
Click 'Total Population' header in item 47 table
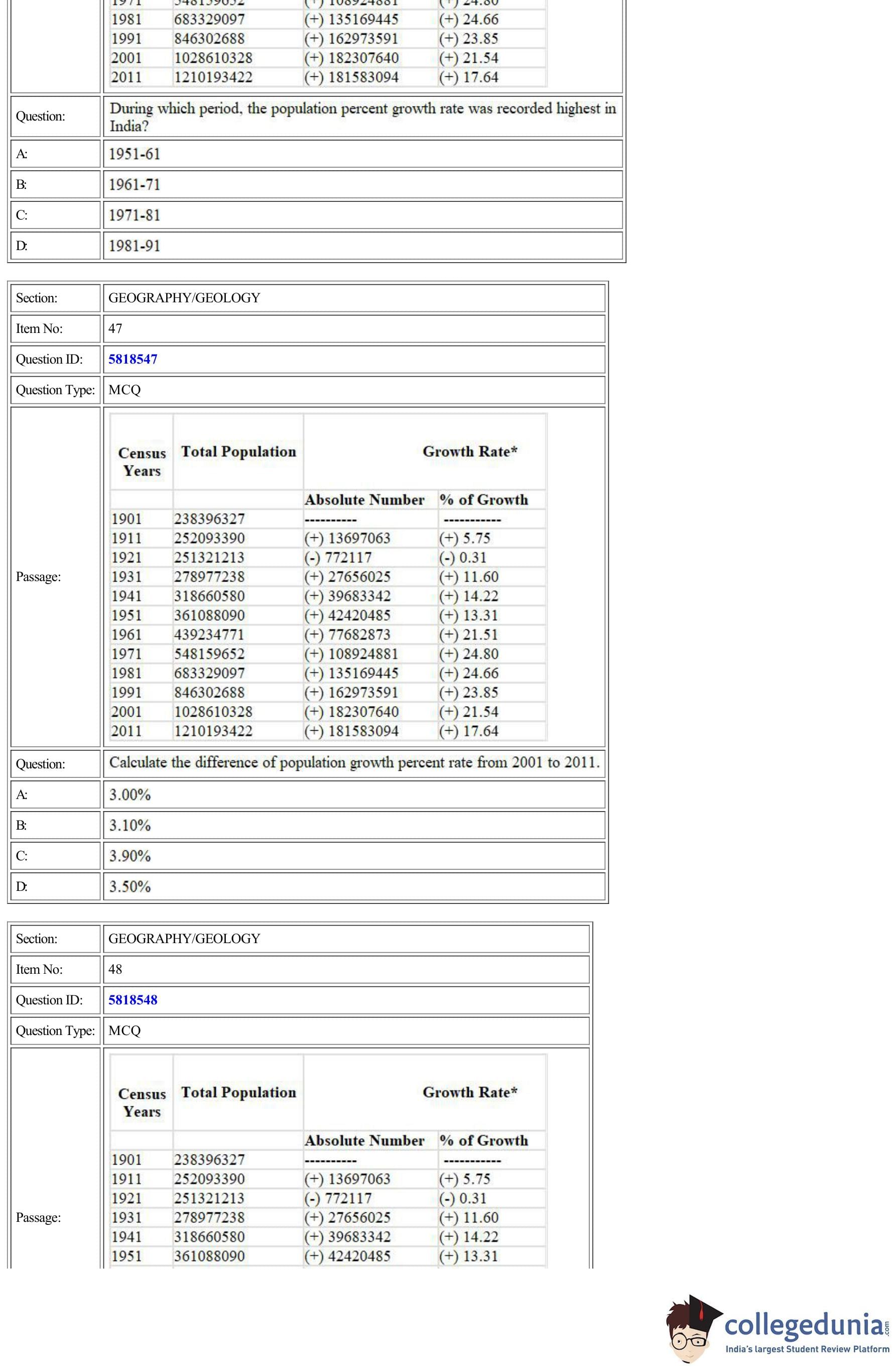[238, 451]
